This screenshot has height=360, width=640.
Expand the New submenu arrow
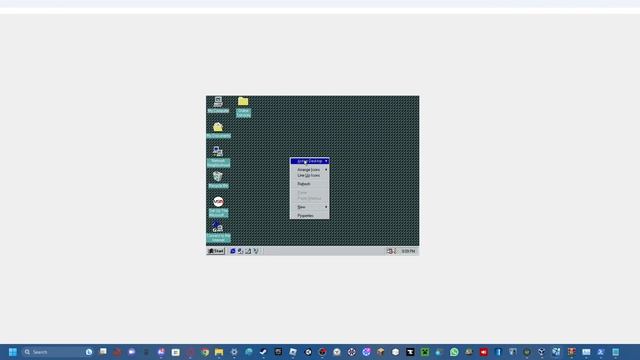326,207
